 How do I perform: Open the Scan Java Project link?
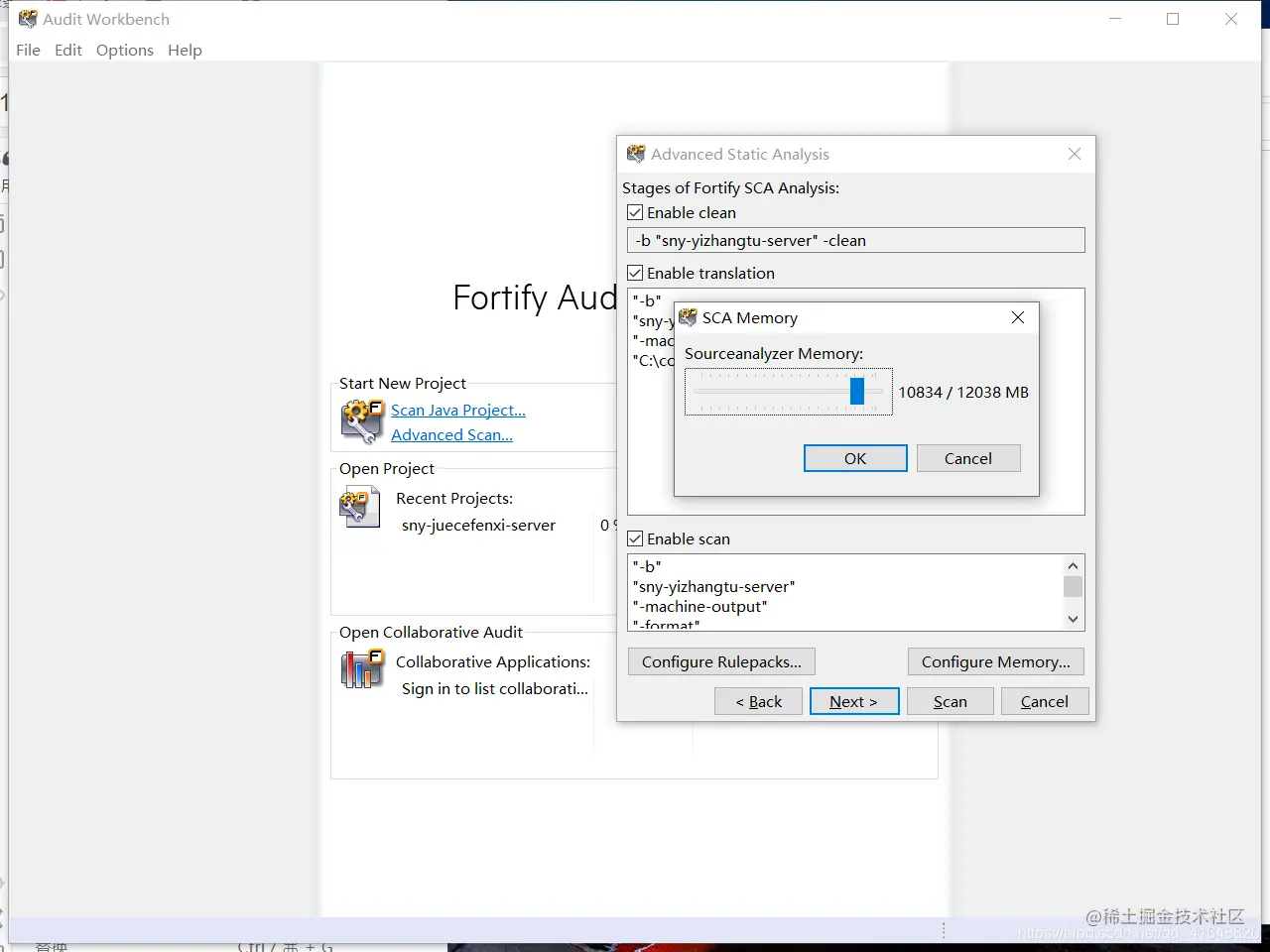coord(458,410)
